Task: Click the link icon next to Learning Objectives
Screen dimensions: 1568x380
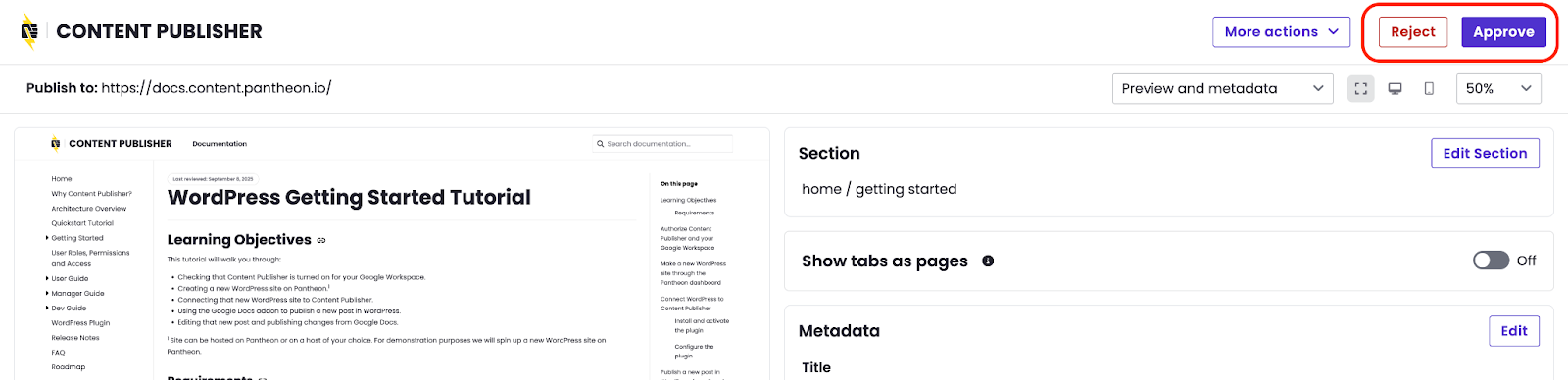Action: pos(321,240)
